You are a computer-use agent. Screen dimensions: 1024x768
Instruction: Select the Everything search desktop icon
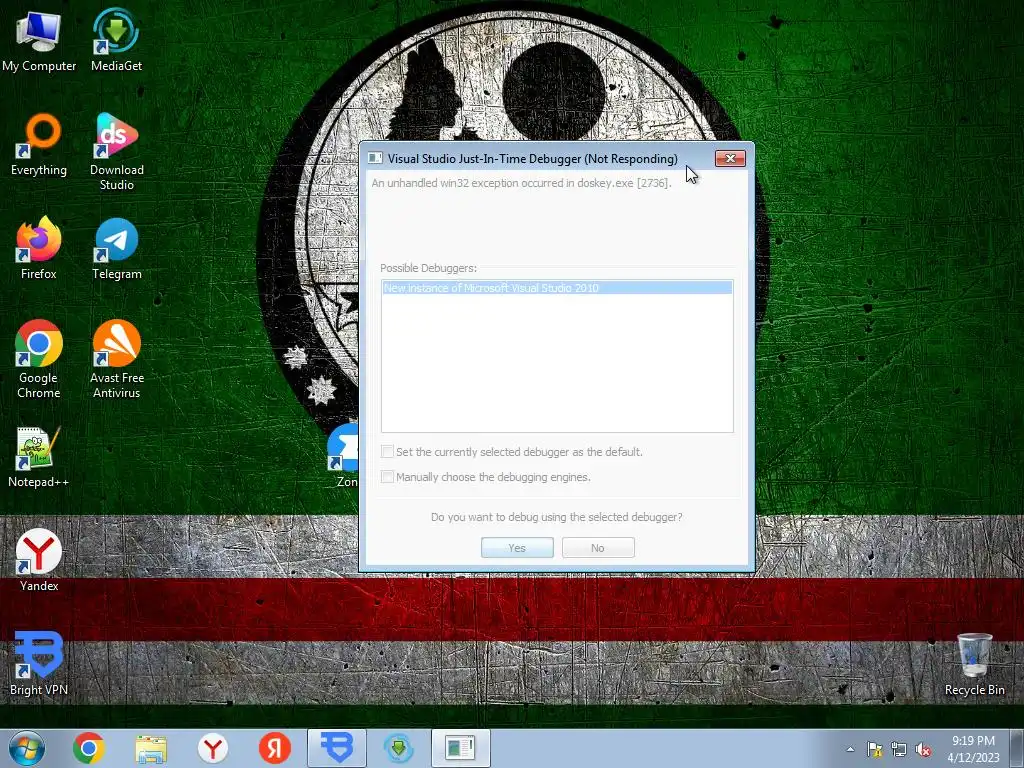[39, 145]
